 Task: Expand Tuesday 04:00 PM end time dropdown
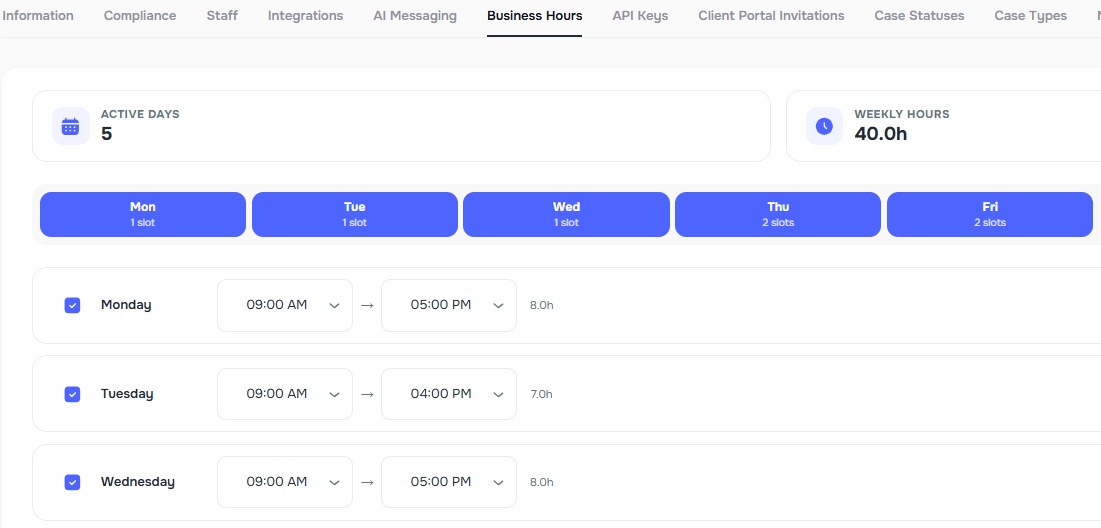(x=449, y=394)
